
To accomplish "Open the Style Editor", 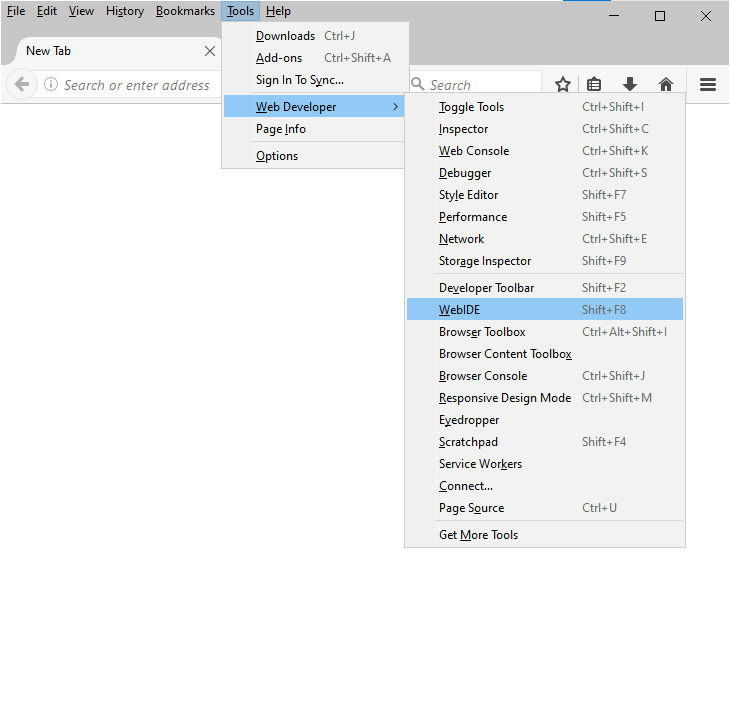I will point(545,195).
